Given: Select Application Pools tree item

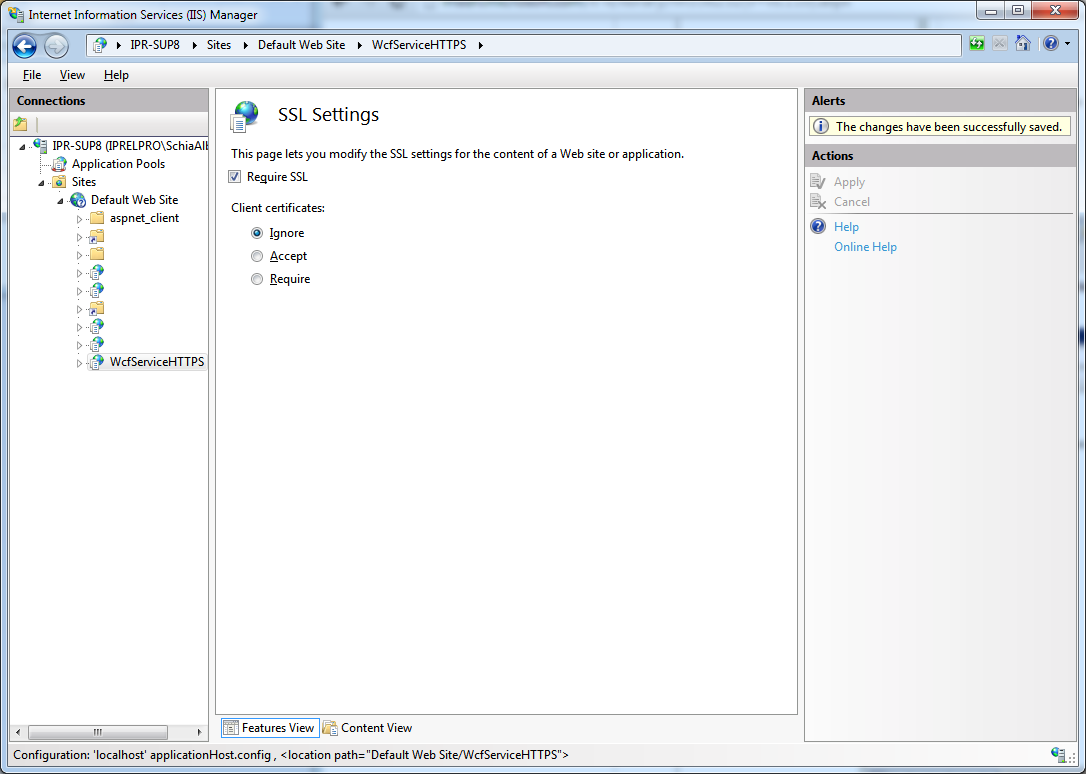Looking at the screenshot, I should coord(118,164).
